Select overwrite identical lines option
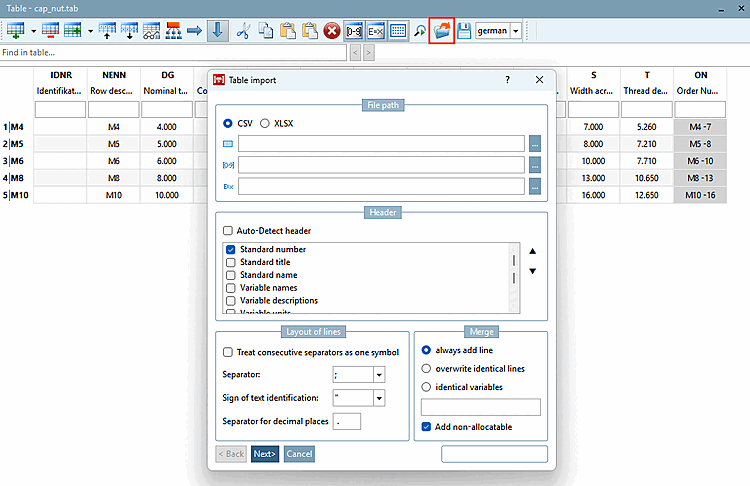 [x=427, y=368]
